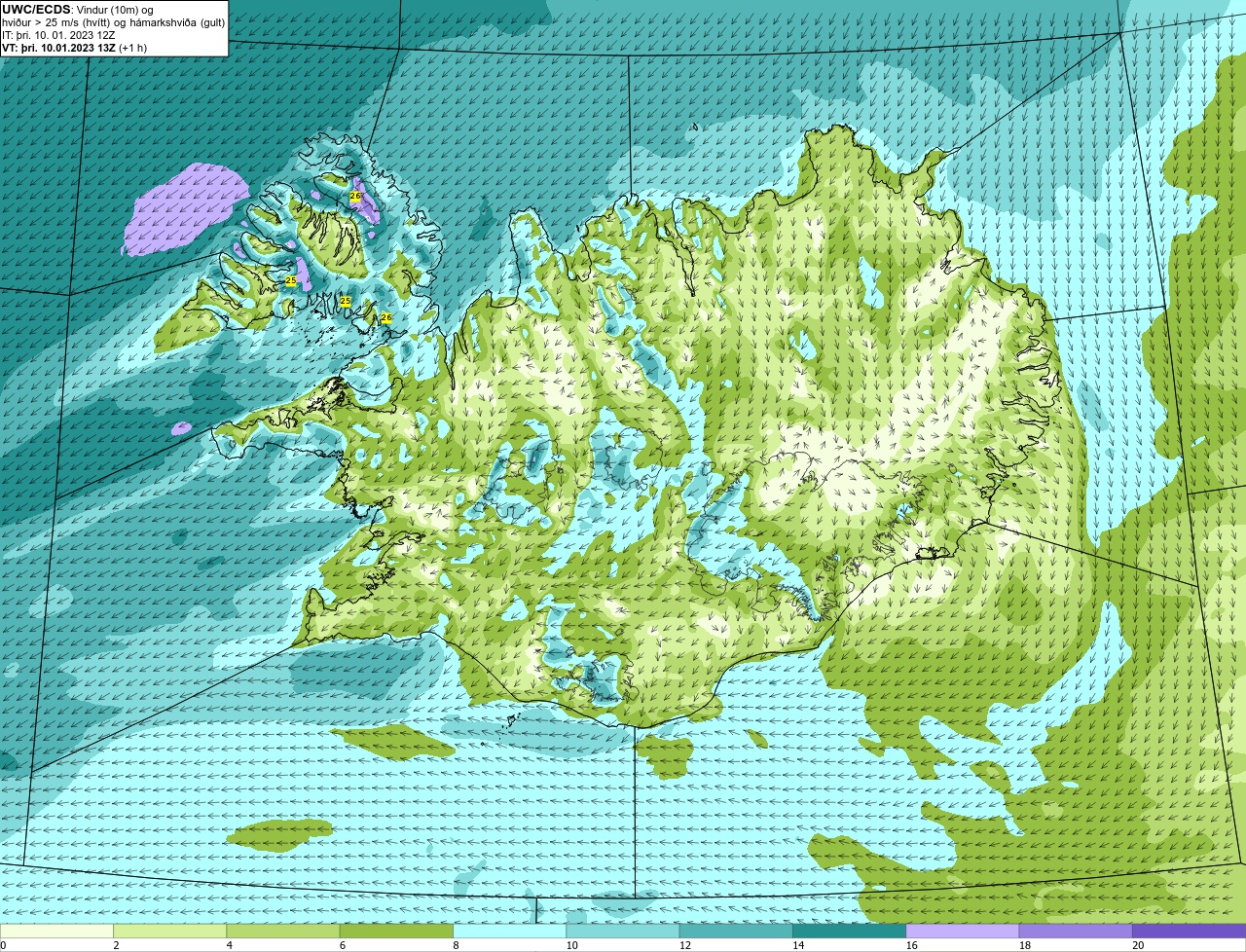1246x952 pixels.
Task: Click the southernmost yellow 26 gust label
Action: (x=385, y=317)
